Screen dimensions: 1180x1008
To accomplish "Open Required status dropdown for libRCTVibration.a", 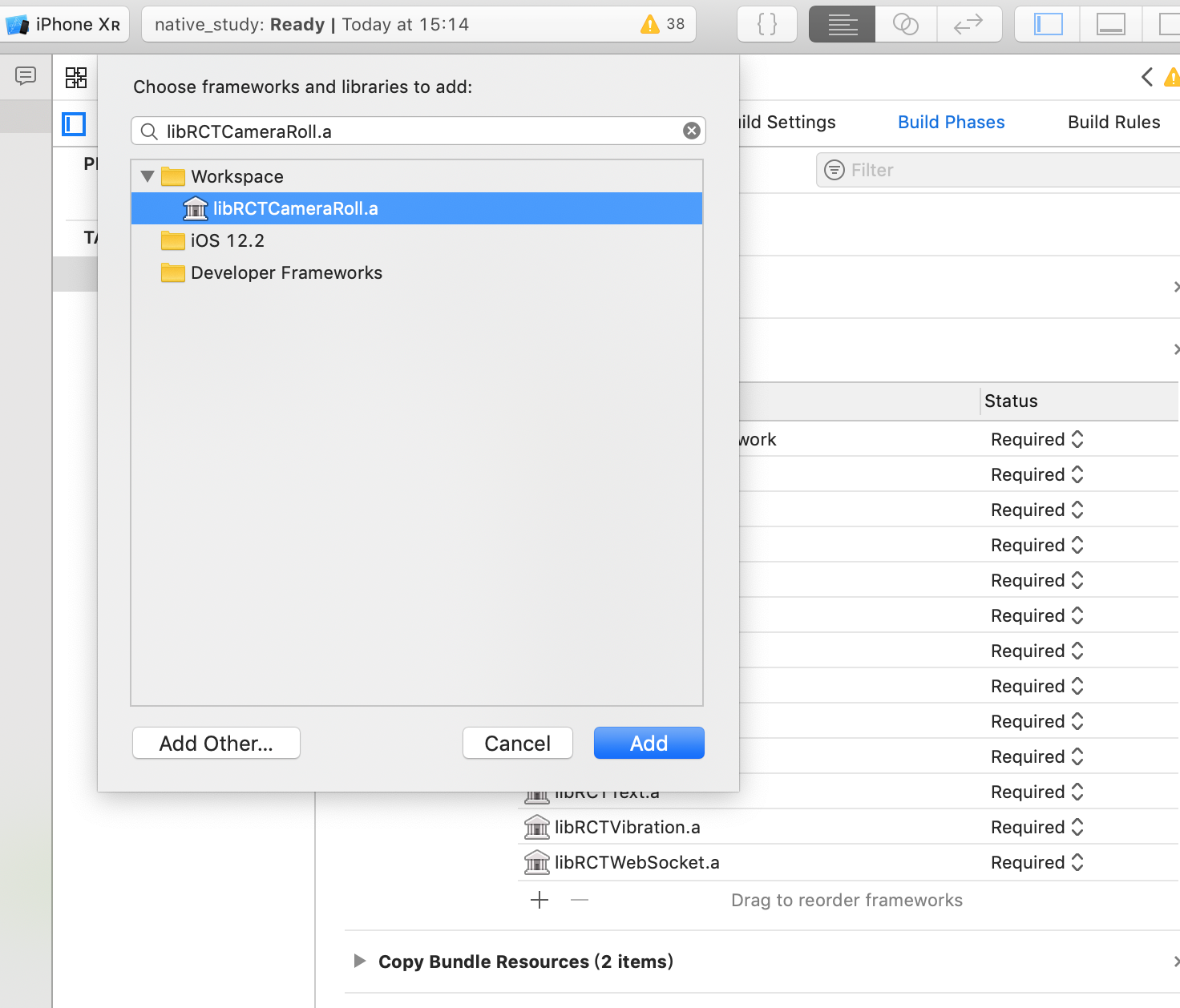I will click(x=1037, y=827).
